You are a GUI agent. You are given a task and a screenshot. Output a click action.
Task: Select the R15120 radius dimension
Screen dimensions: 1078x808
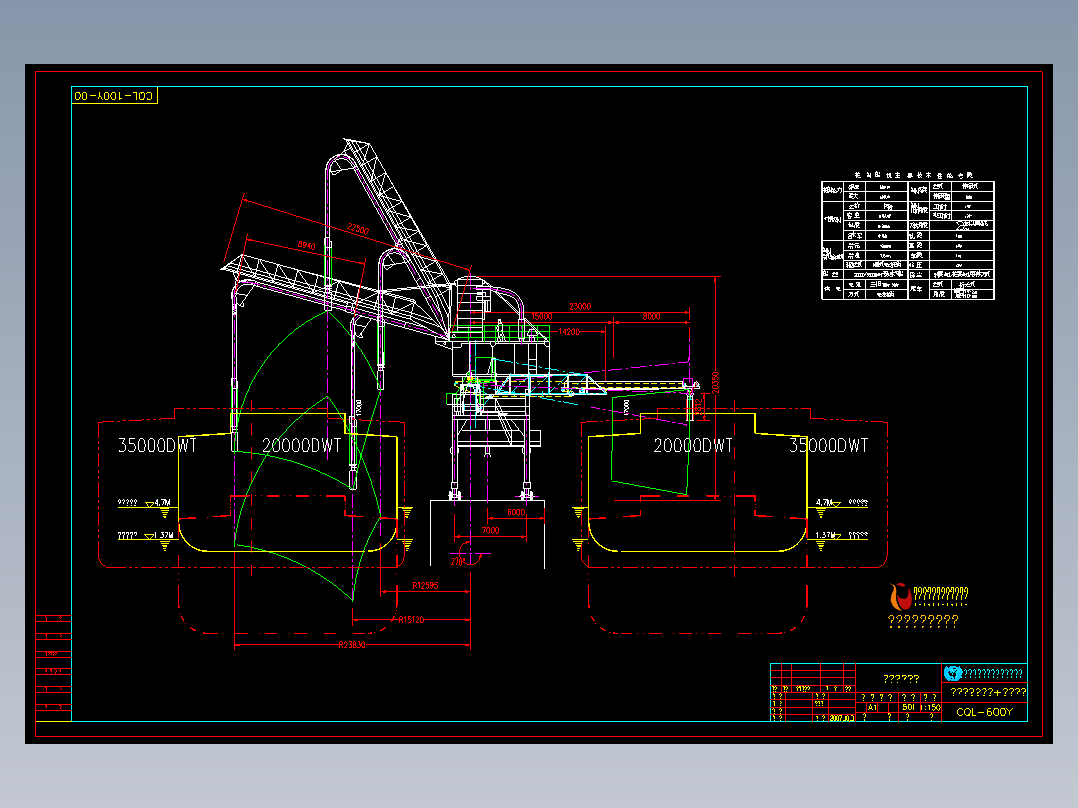[411, 620]
